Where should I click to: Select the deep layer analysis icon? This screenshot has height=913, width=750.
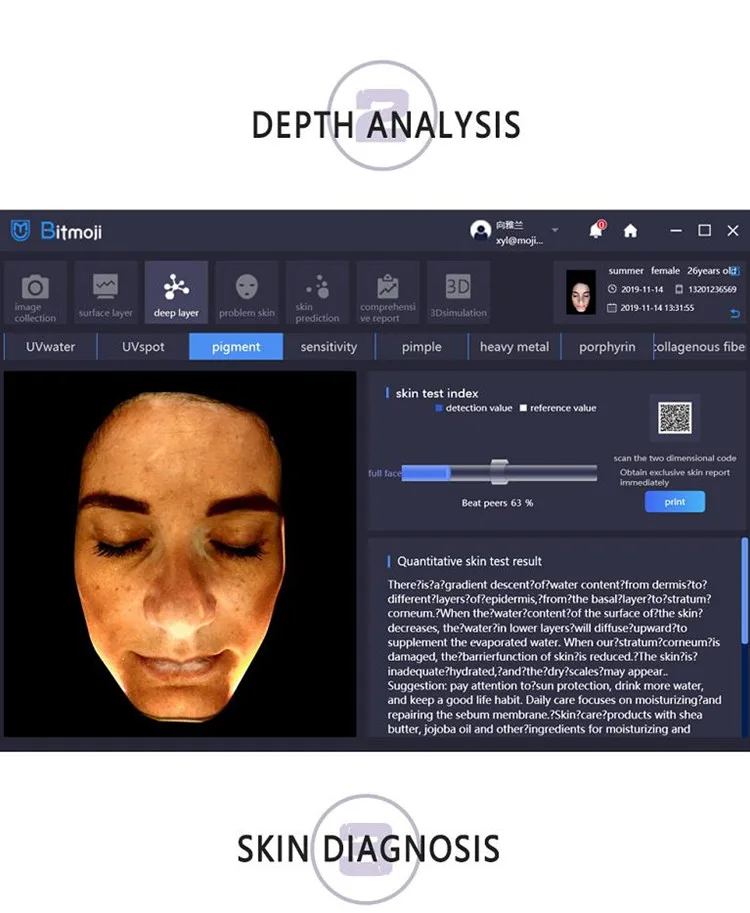click(176, 292)
